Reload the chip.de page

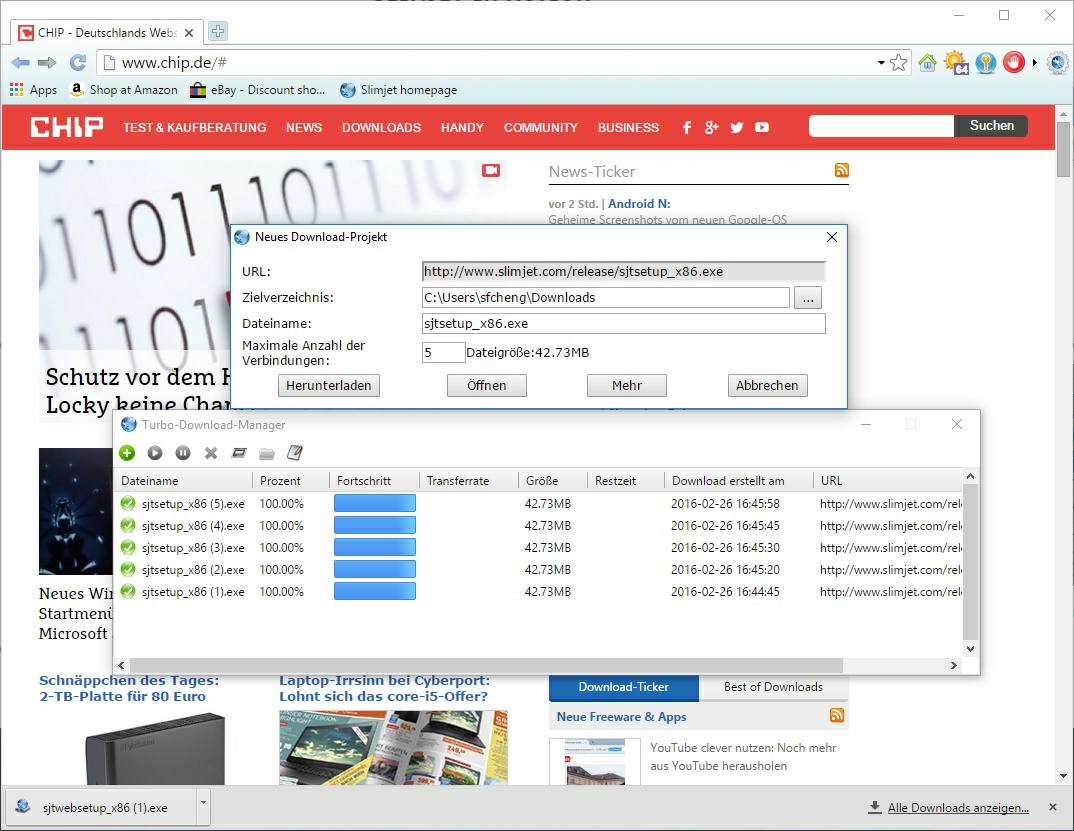point(77,63)
